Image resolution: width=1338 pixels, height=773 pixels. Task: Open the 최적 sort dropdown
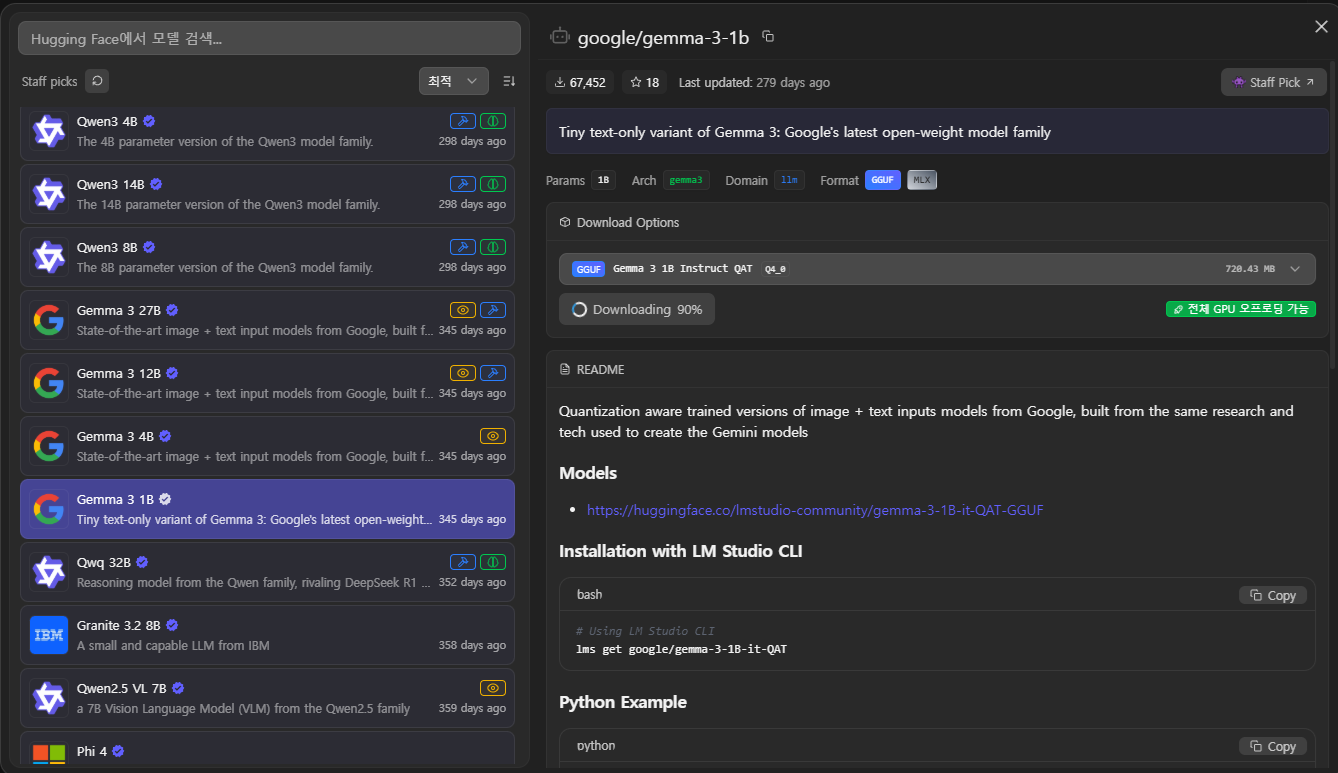(453, 81)
